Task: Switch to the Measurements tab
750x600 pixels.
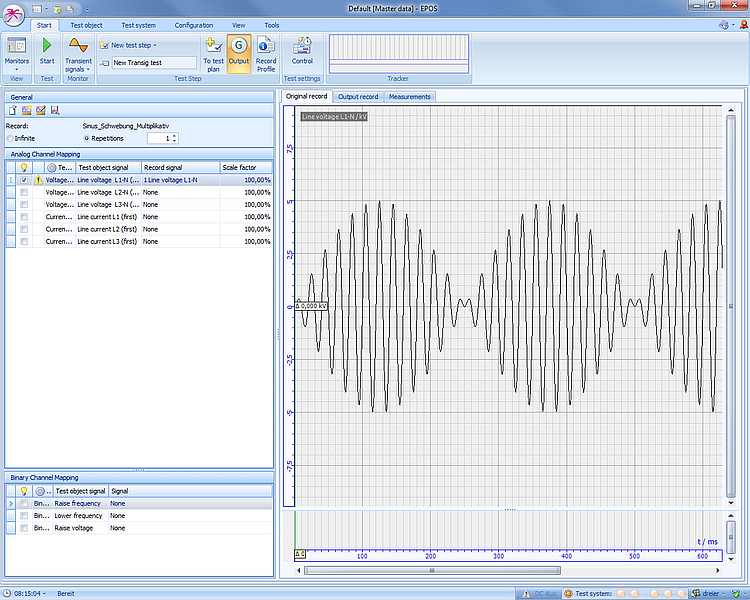Action: tap(410, 97)
